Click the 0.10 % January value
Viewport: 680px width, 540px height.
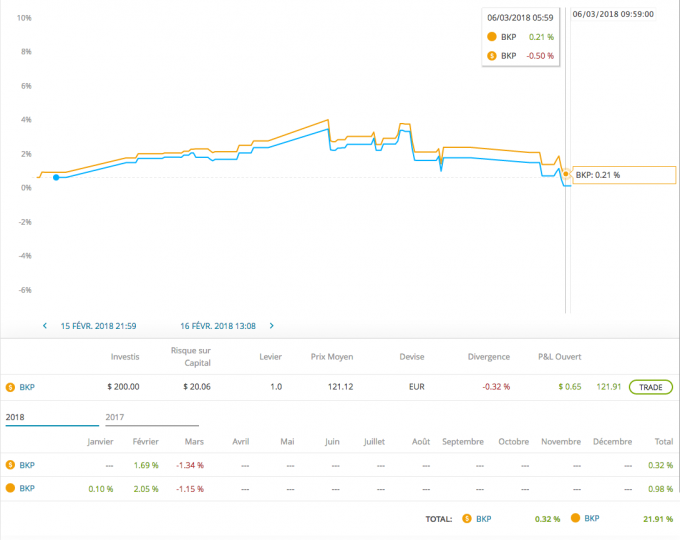coord(101,489)
